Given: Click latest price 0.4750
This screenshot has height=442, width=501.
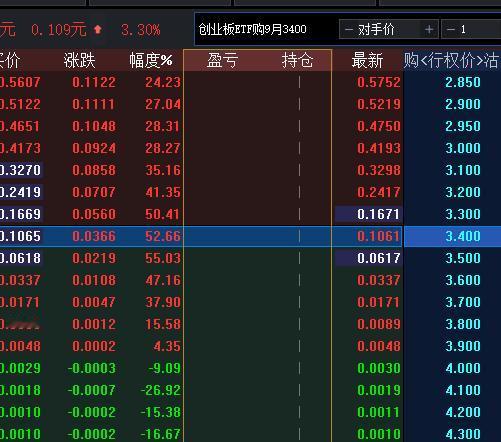Looking at the screenshot, I should coord(379,126).
